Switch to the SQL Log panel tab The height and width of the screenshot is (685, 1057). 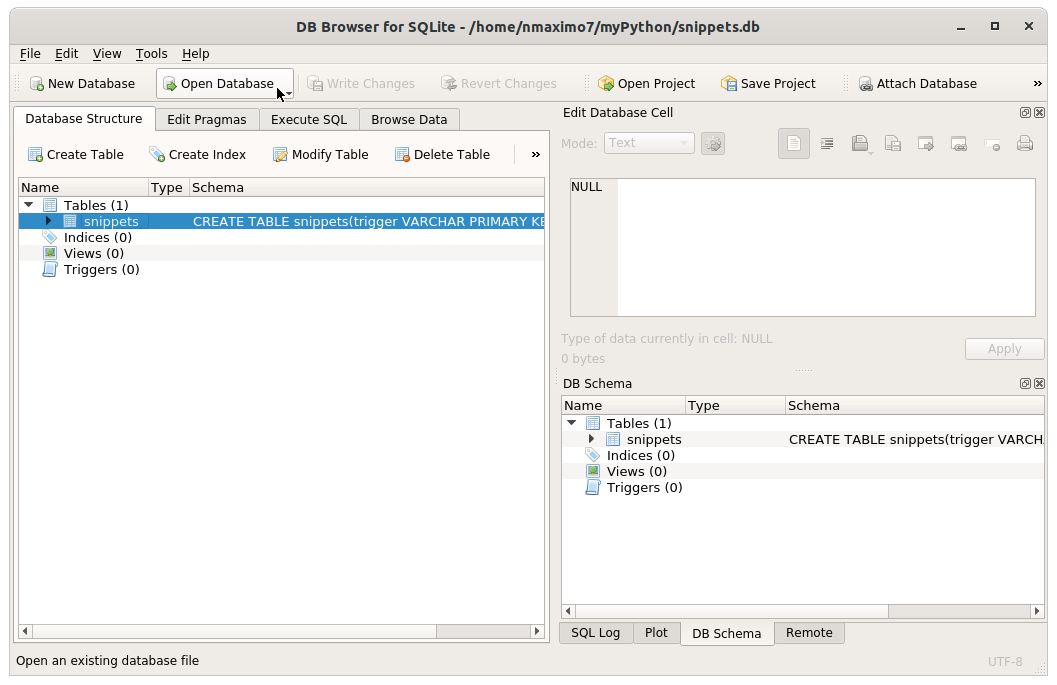[x=595, y=632]
